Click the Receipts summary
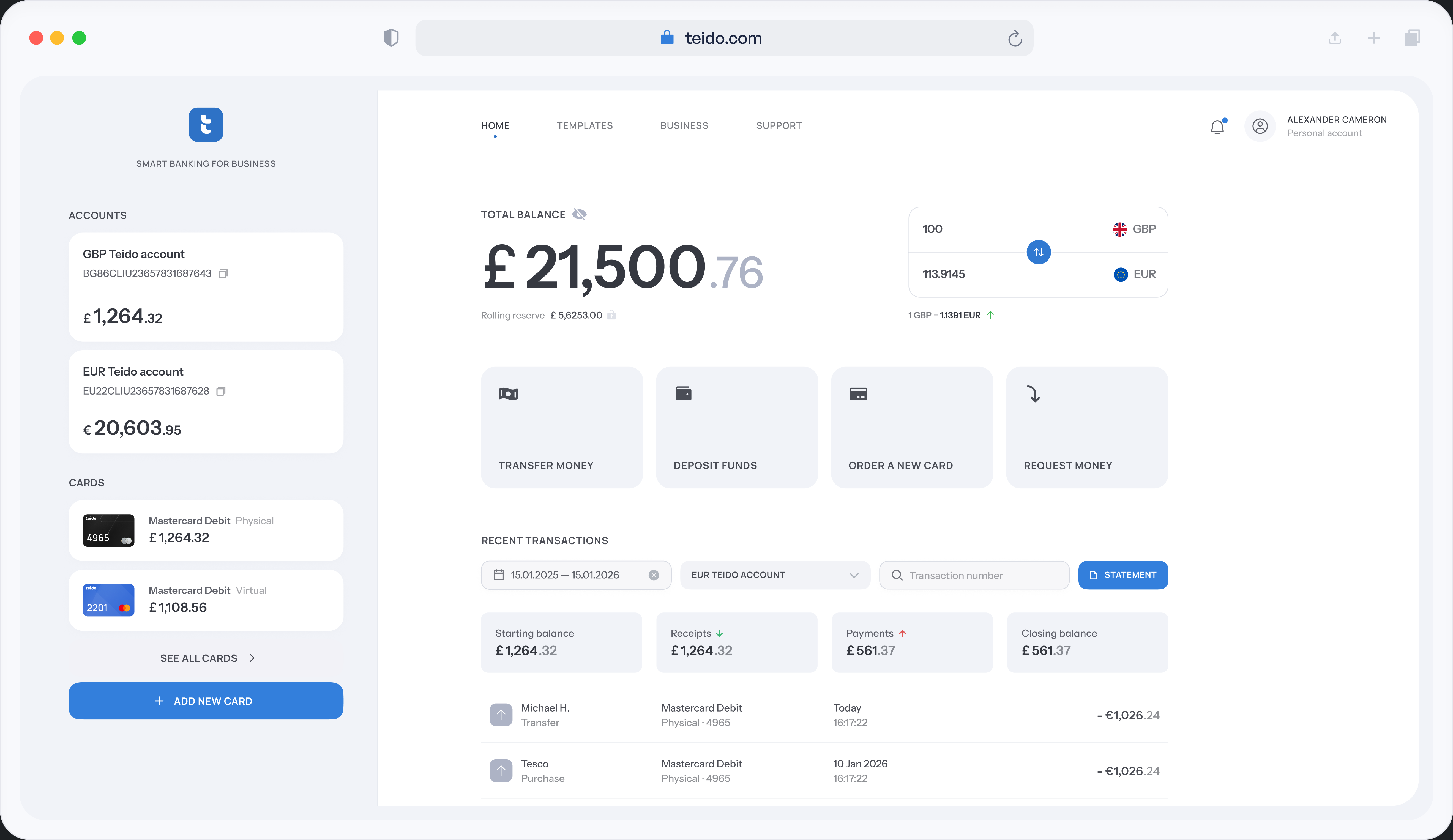The width and height of the screenshot is (1453, 840). pos(737,642)
